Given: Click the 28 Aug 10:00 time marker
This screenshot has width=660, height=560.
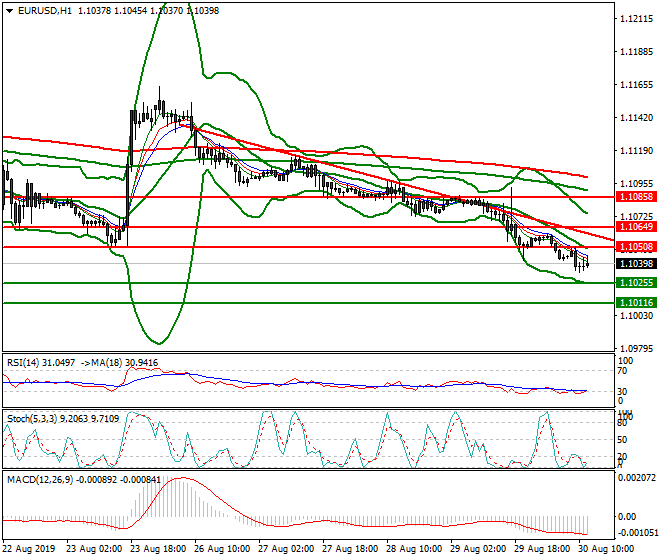Looking at the screenshot, I should click(417, 550).
